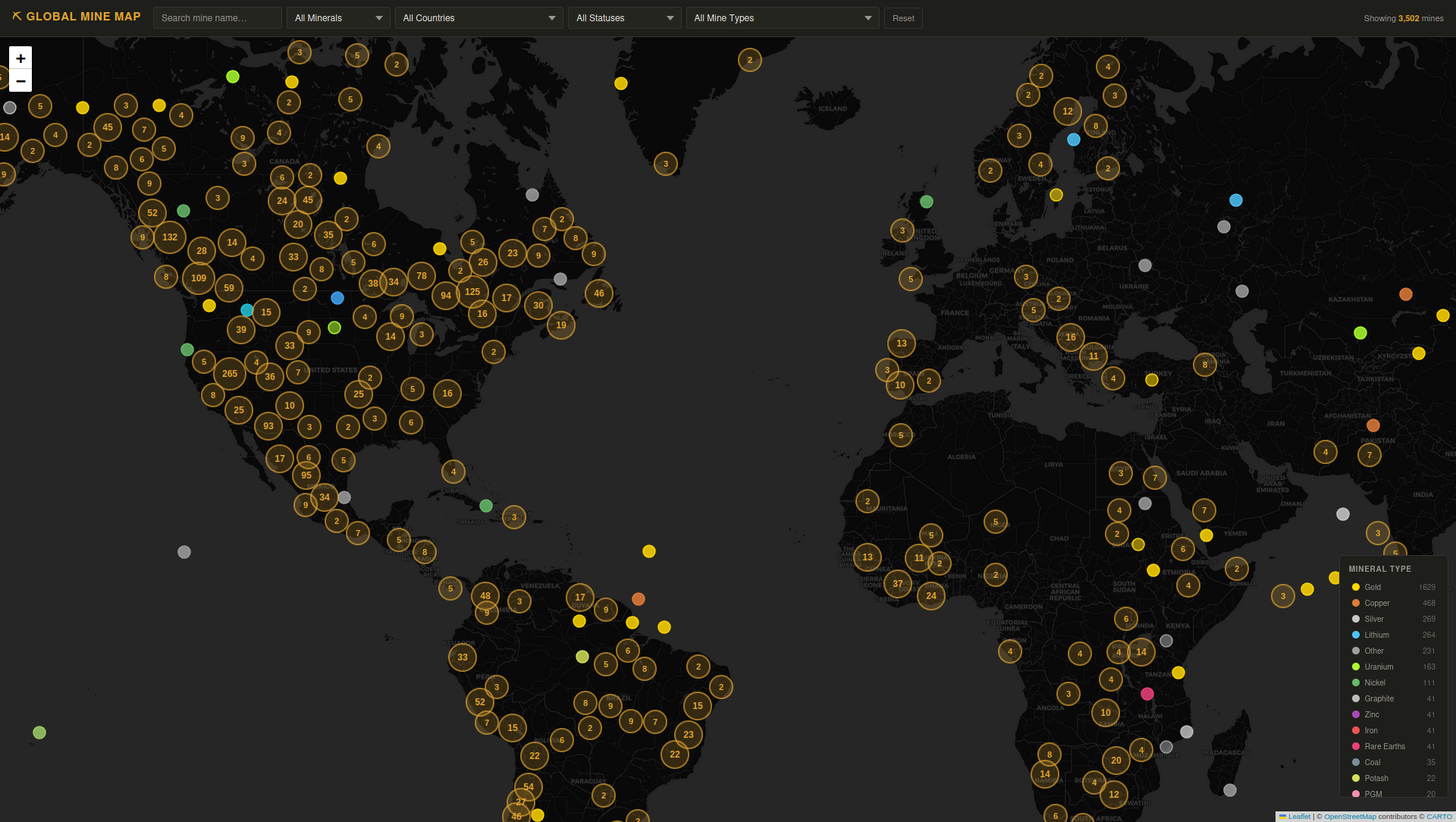Click the pickaxe logo beside Global Mine Map
This screenshot has height=822, width=1456.
[17, 17]
